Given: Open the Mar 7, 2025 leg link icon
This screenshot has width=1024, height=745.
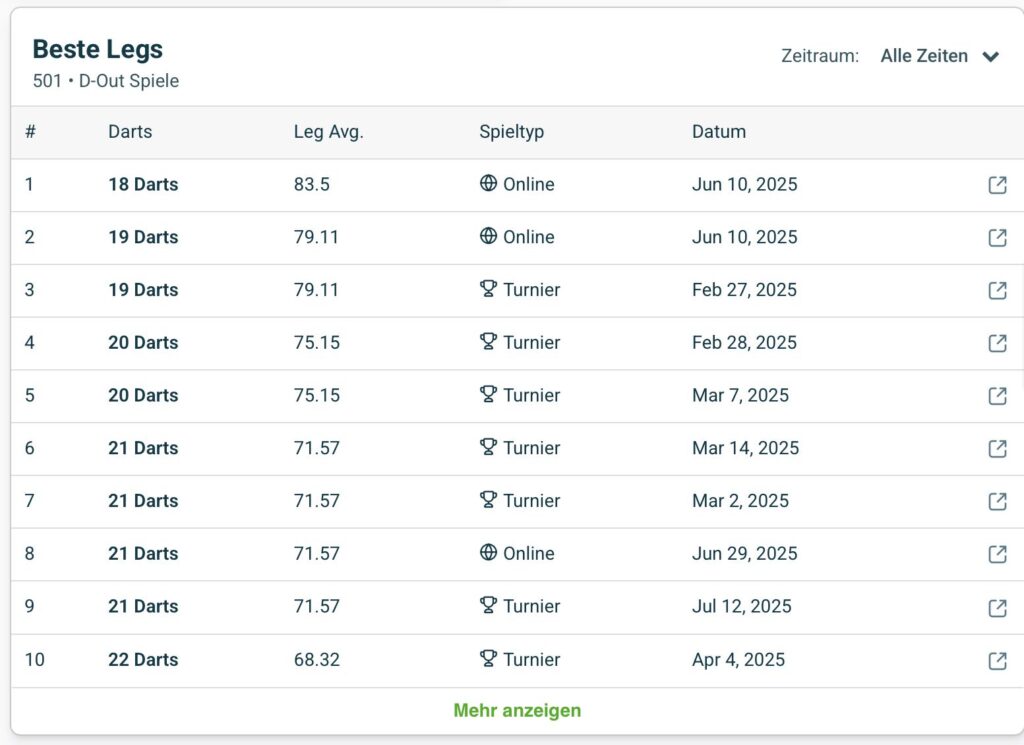Looking at the screenshot, I should tap(997, 396).
